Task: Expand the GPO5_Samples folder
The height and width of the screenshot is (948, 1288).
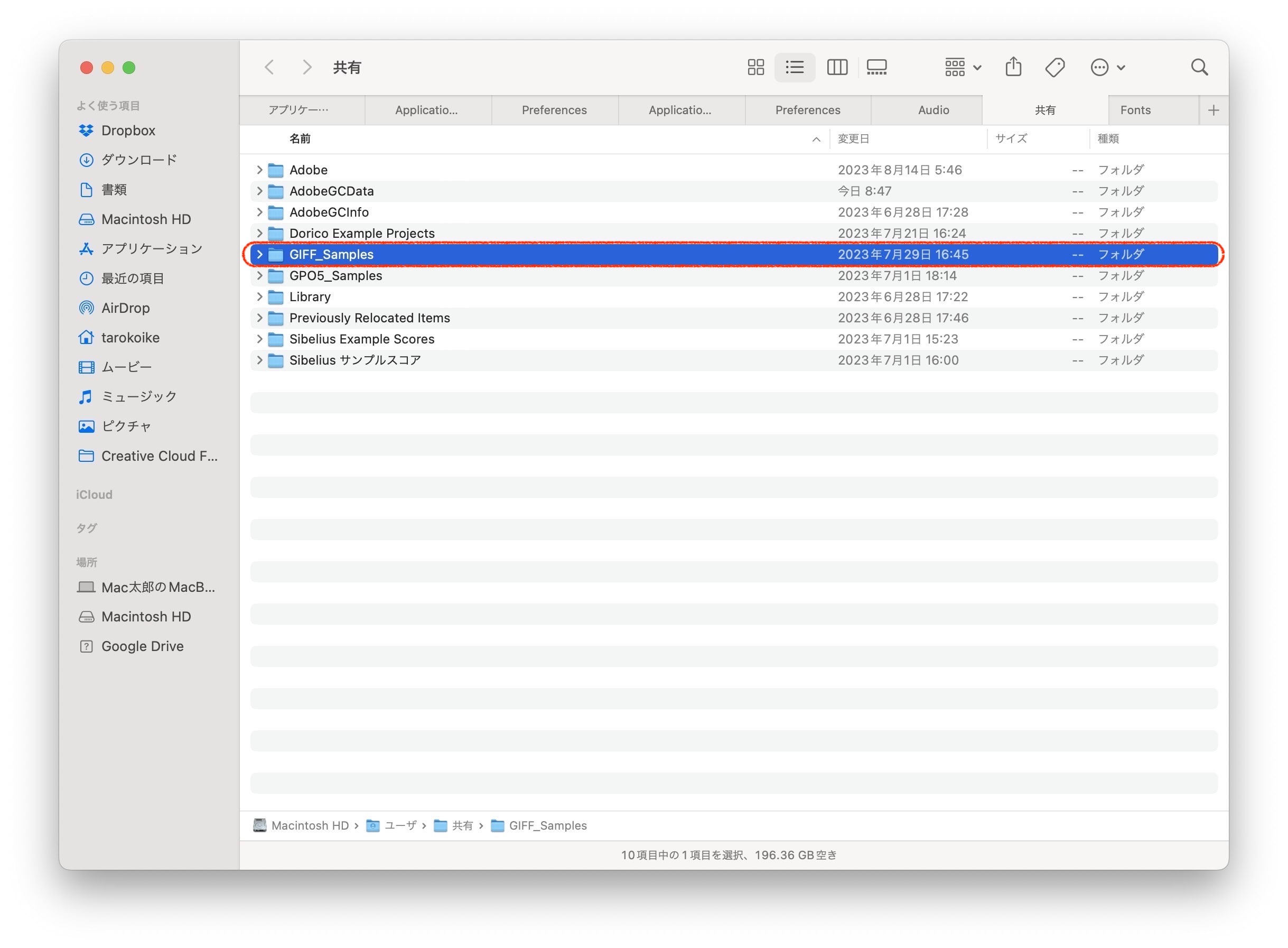Action: (x=259, y=276)
